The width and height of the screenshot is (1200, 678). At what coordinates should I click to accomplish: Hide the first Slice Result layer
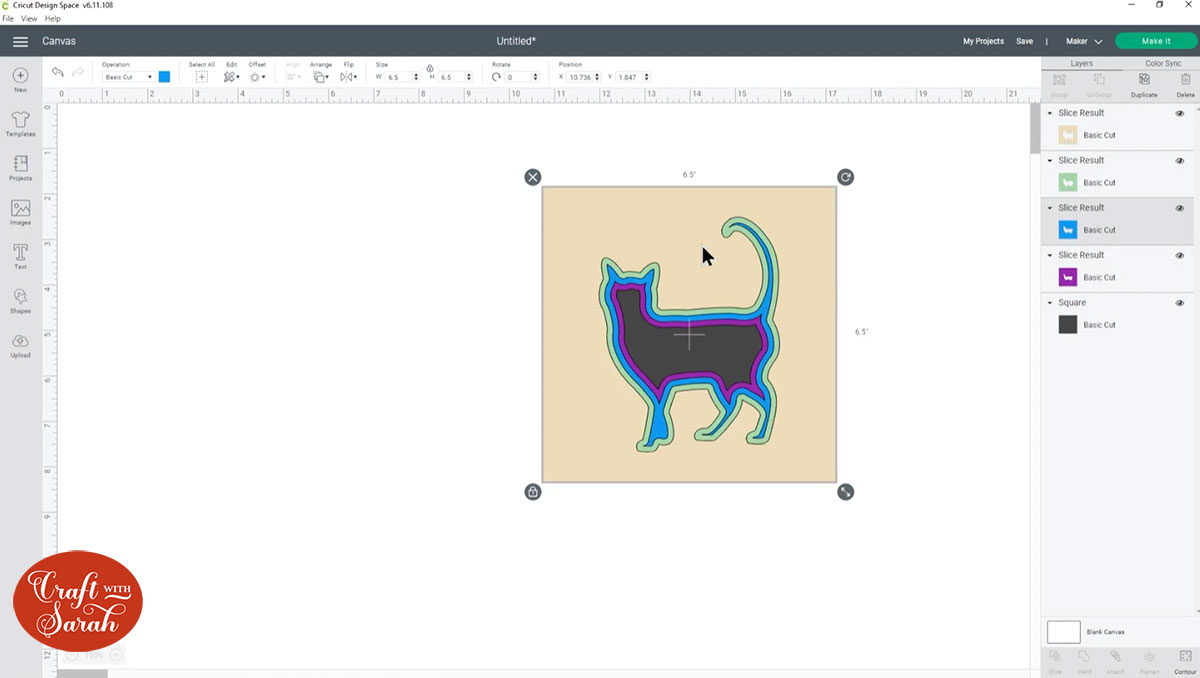pyautogui.click(x=1180, y=113)
